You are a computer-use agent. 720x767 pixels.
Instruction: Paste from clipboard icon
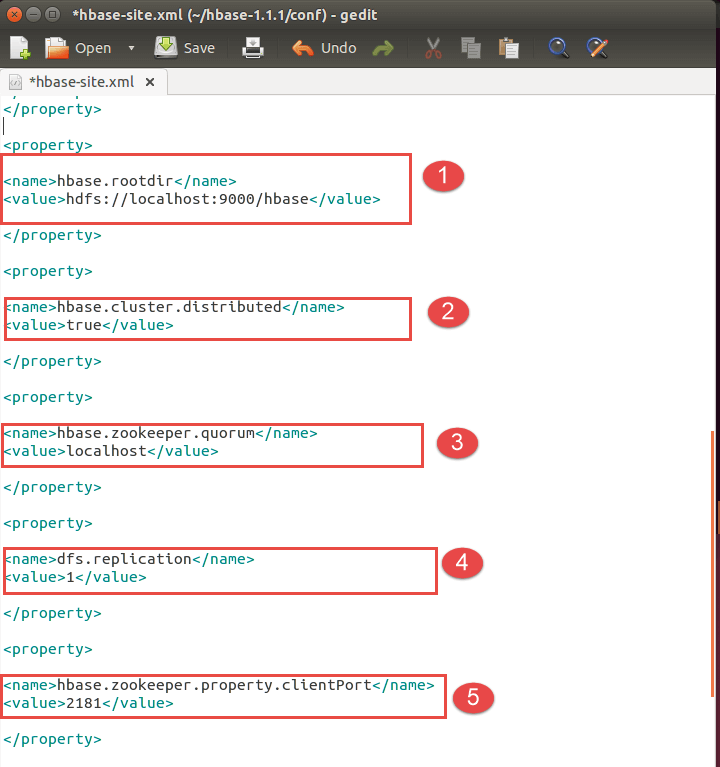tap(508, 47)
